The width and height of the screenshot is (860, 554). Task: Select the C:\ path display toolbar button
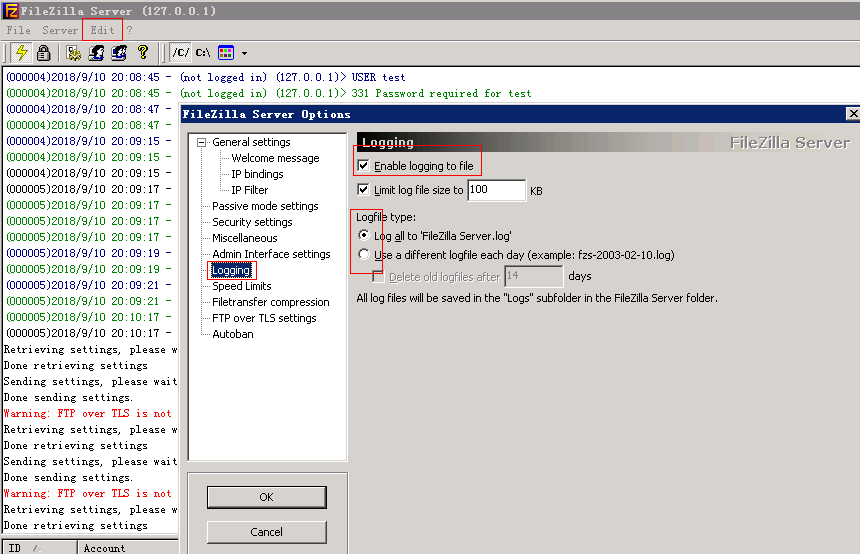[x=203, y=53]
